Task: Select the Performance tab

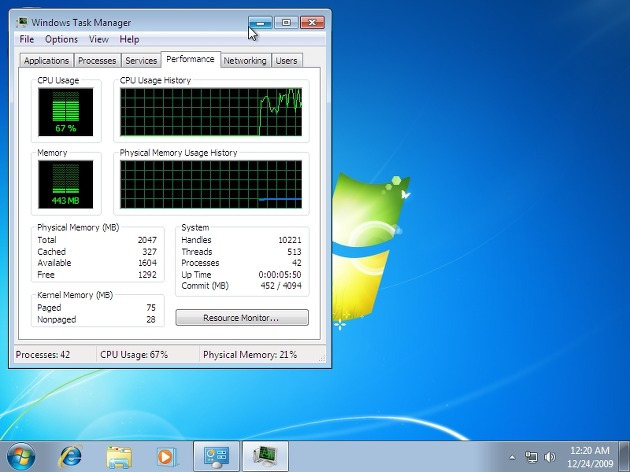Action: 190,59
